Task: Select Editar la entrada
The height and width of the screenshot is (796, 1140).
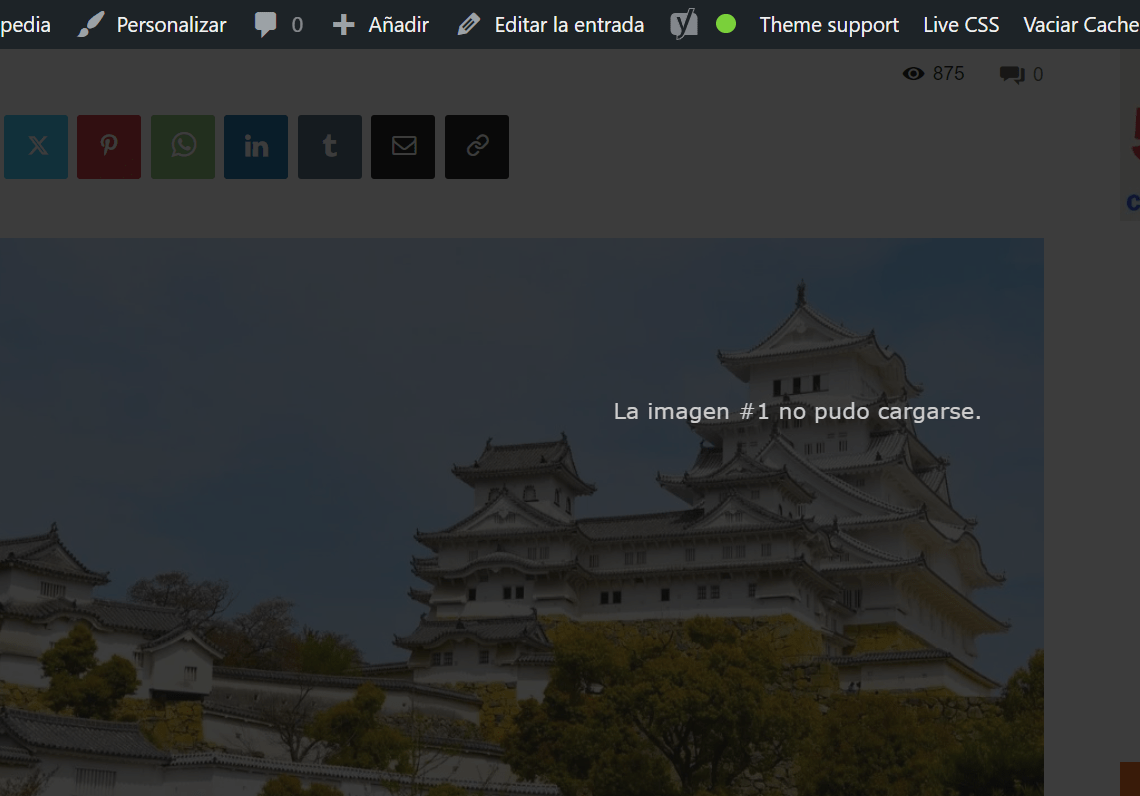Action: pos(569,25)
